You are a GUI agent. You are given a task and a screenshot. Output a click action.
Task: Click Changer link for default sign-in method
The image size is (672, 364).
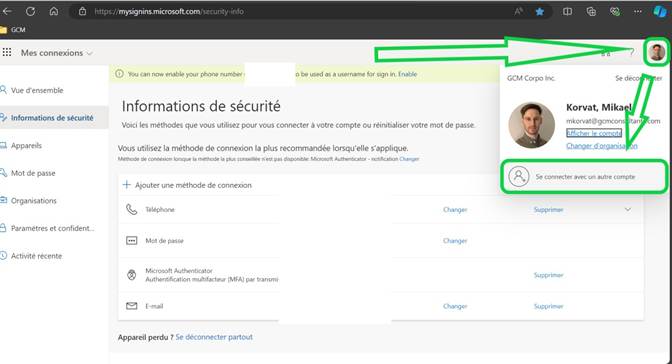409,159
